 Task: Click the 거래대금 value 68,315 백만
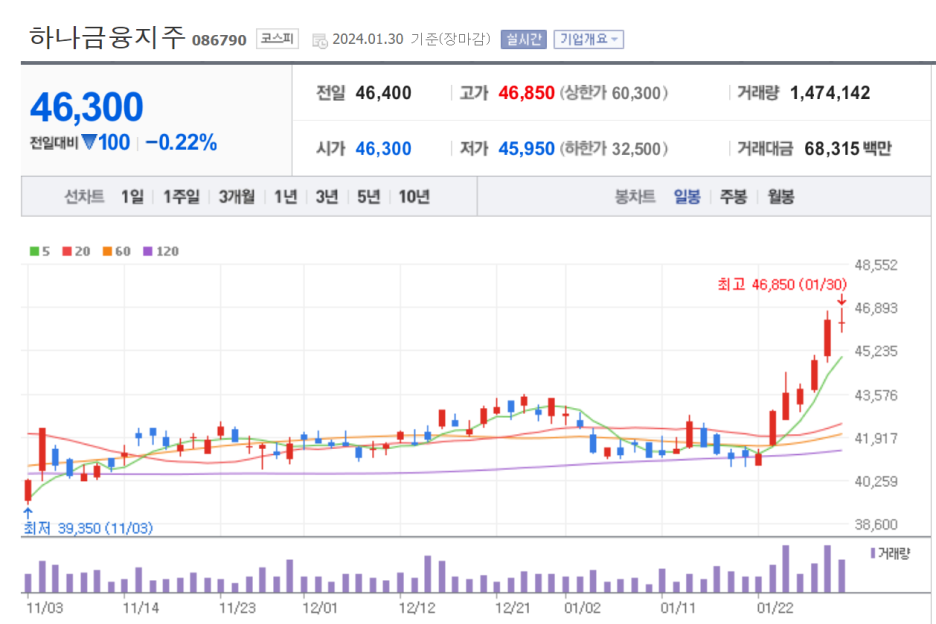pos(848,149)
